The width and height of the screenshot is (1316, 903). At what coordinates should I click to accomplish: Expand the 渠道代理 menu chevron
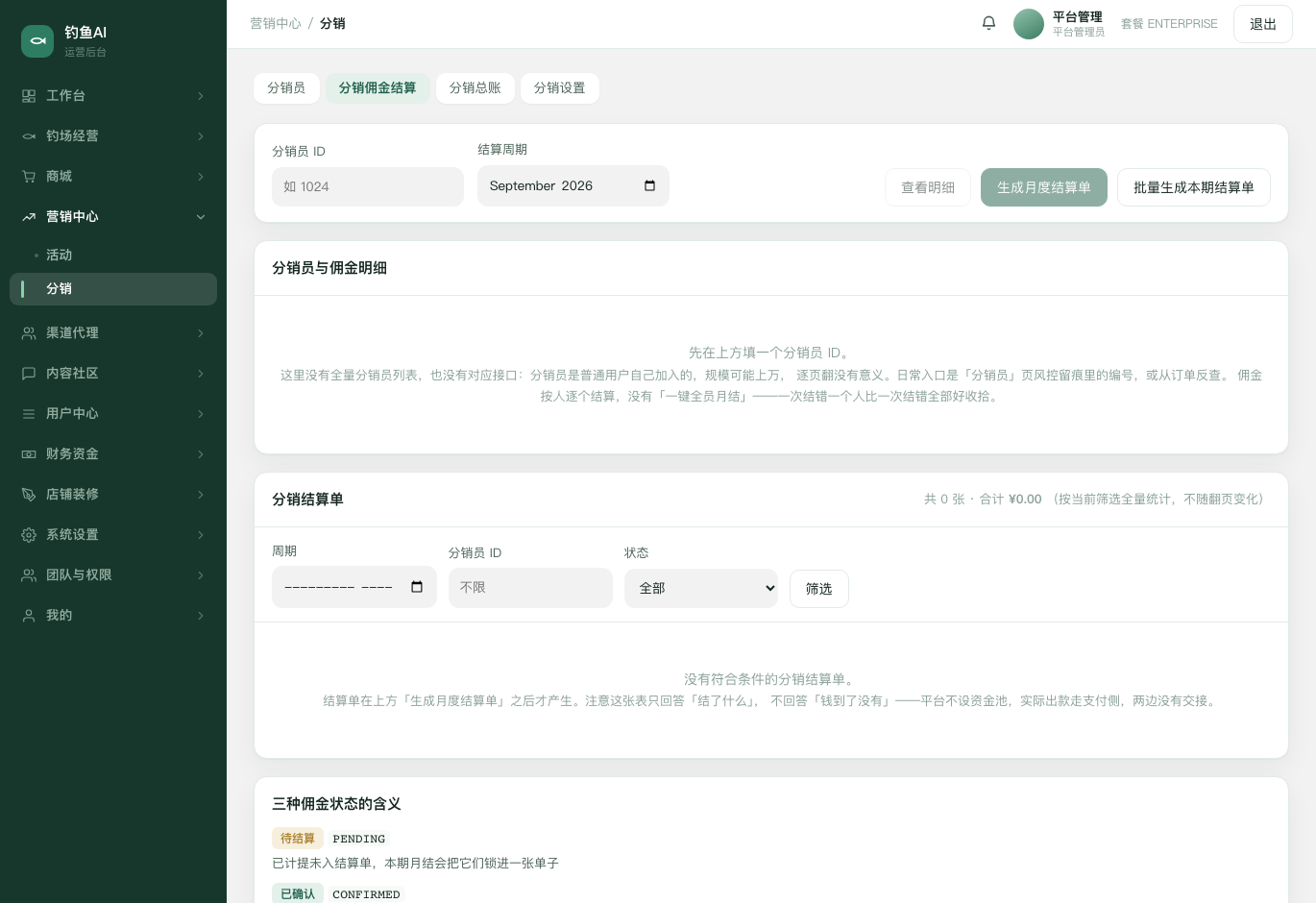tap(201, 333)
